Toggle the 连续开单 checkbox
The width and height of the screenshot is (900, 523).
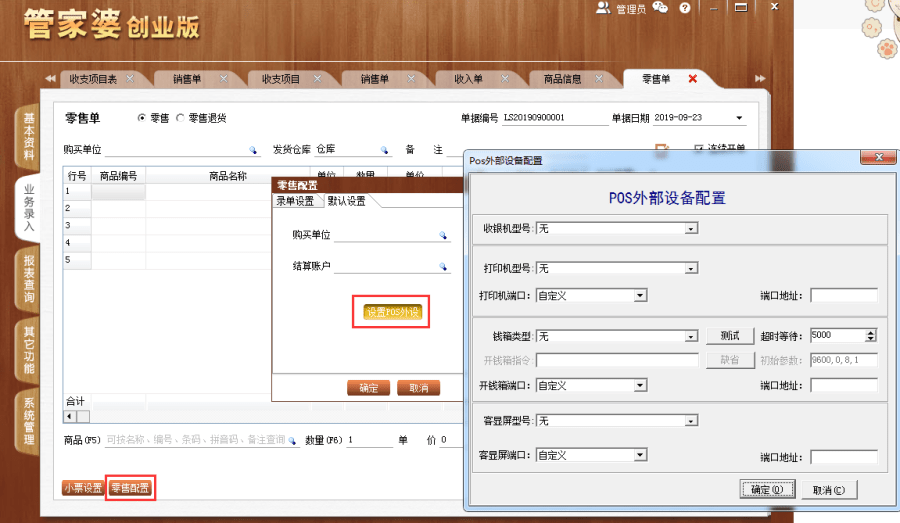coord(699,149)
